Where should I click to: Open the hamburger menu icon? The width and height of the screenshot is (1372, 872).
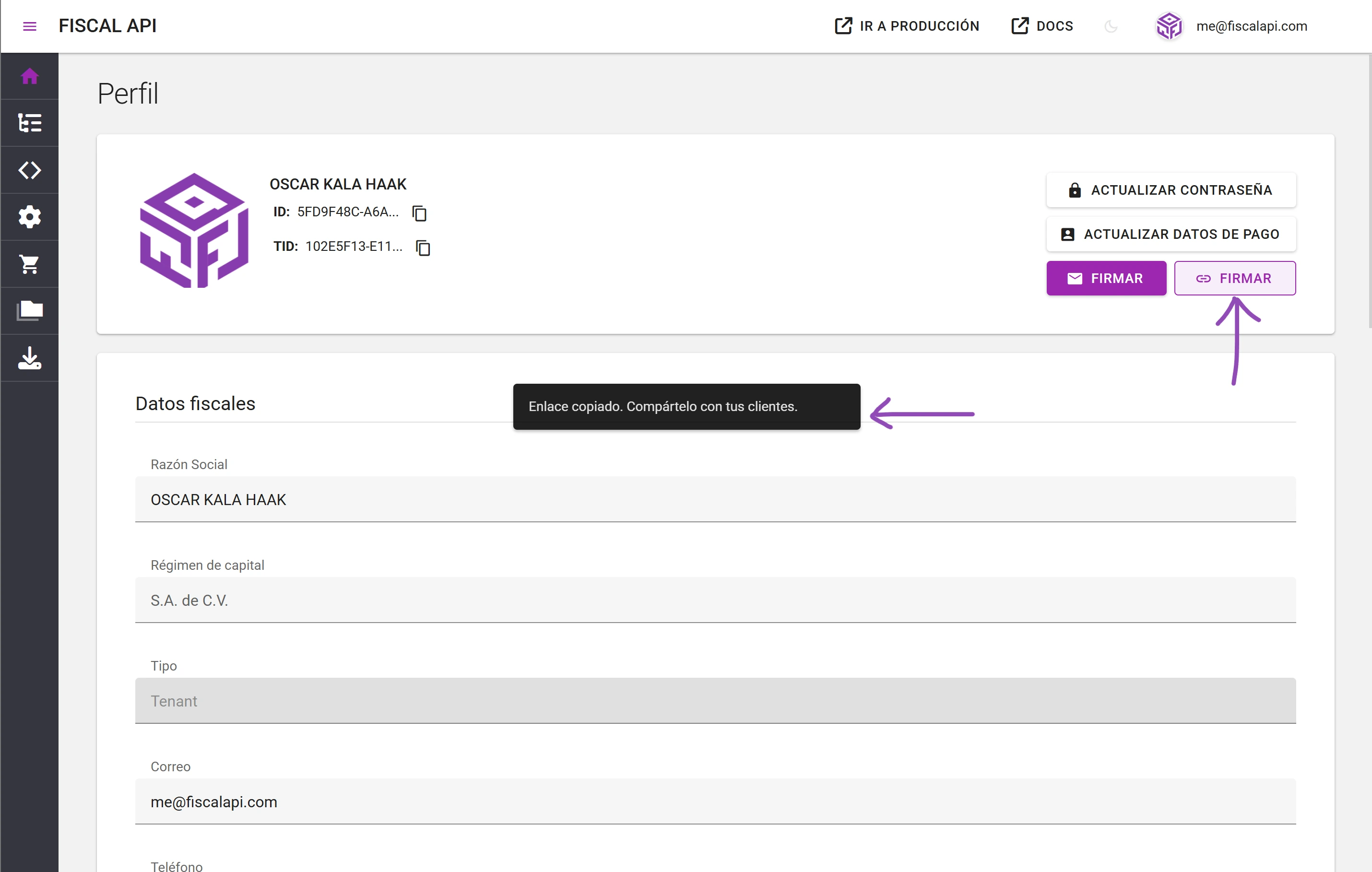pos(30,26)
